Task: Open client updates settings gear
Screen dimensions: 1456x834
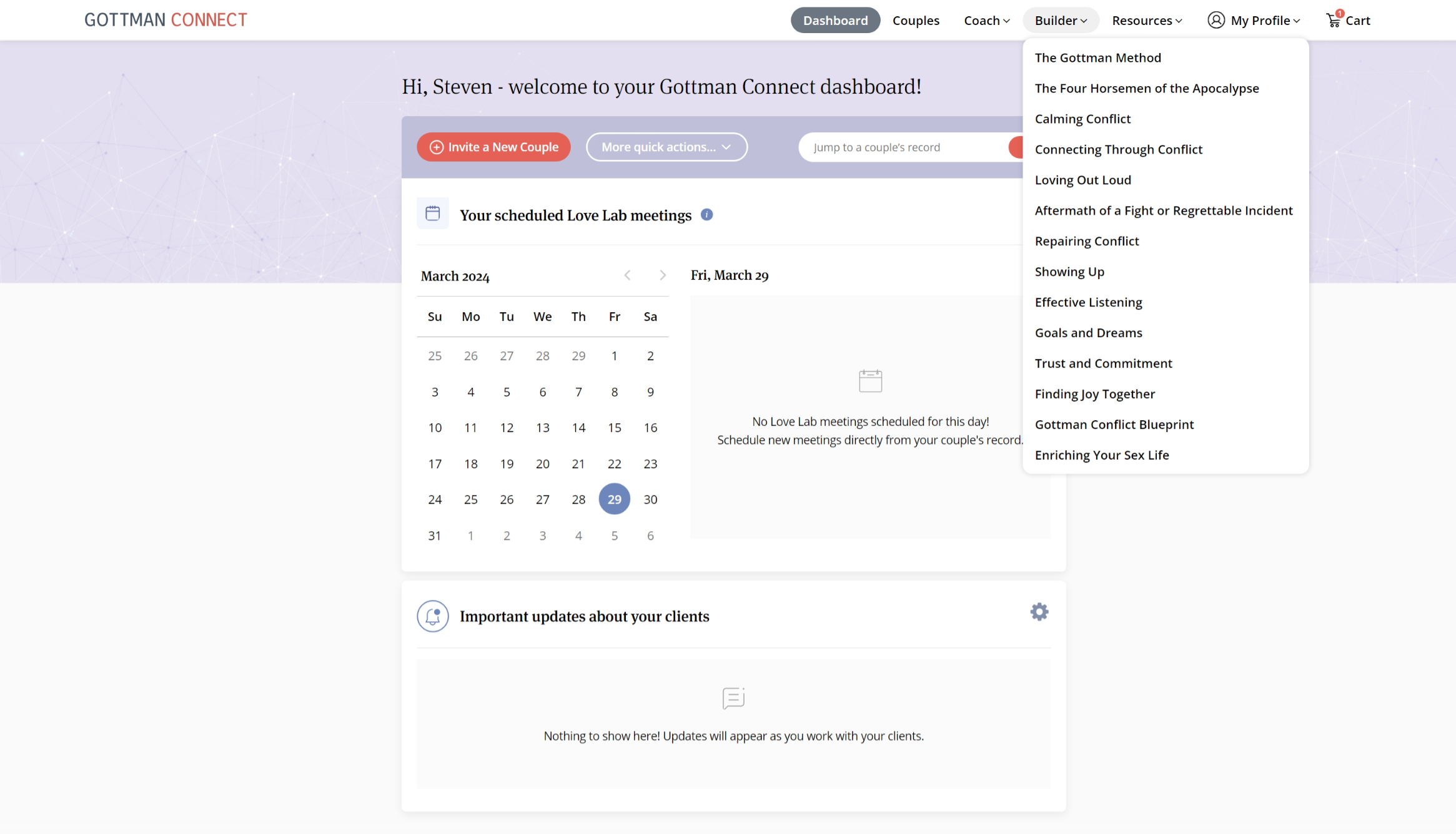Action: click(1039, 612)
